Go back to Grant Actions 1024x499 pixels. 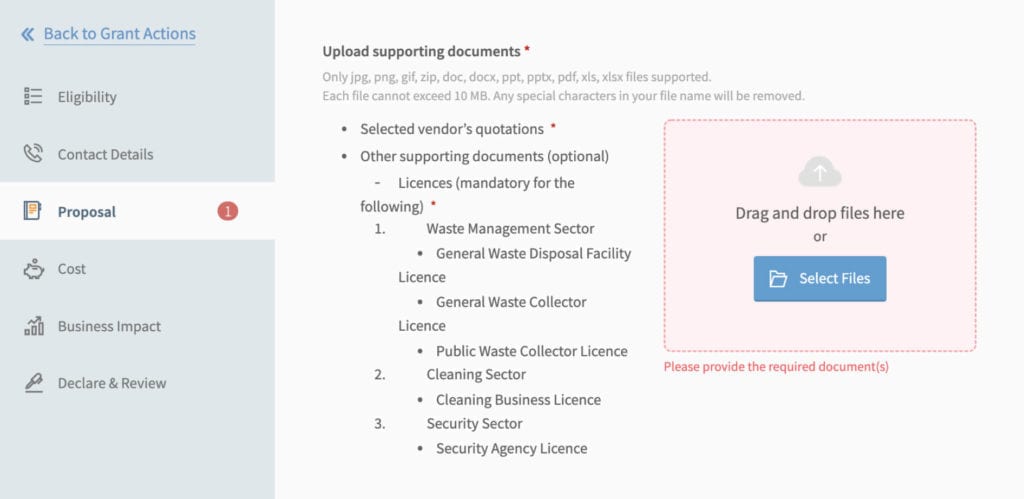120,34
